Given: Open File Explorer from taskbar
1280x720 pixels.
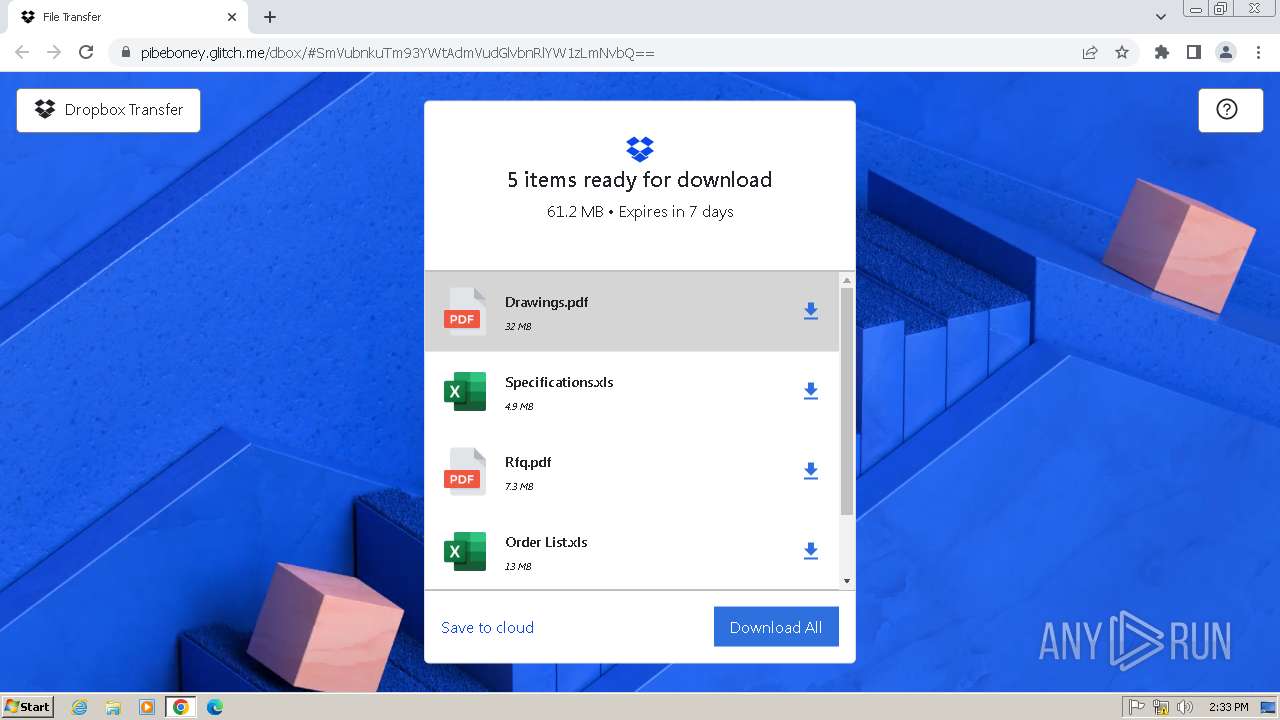Looking at the screenshot, I should point(113,707).
